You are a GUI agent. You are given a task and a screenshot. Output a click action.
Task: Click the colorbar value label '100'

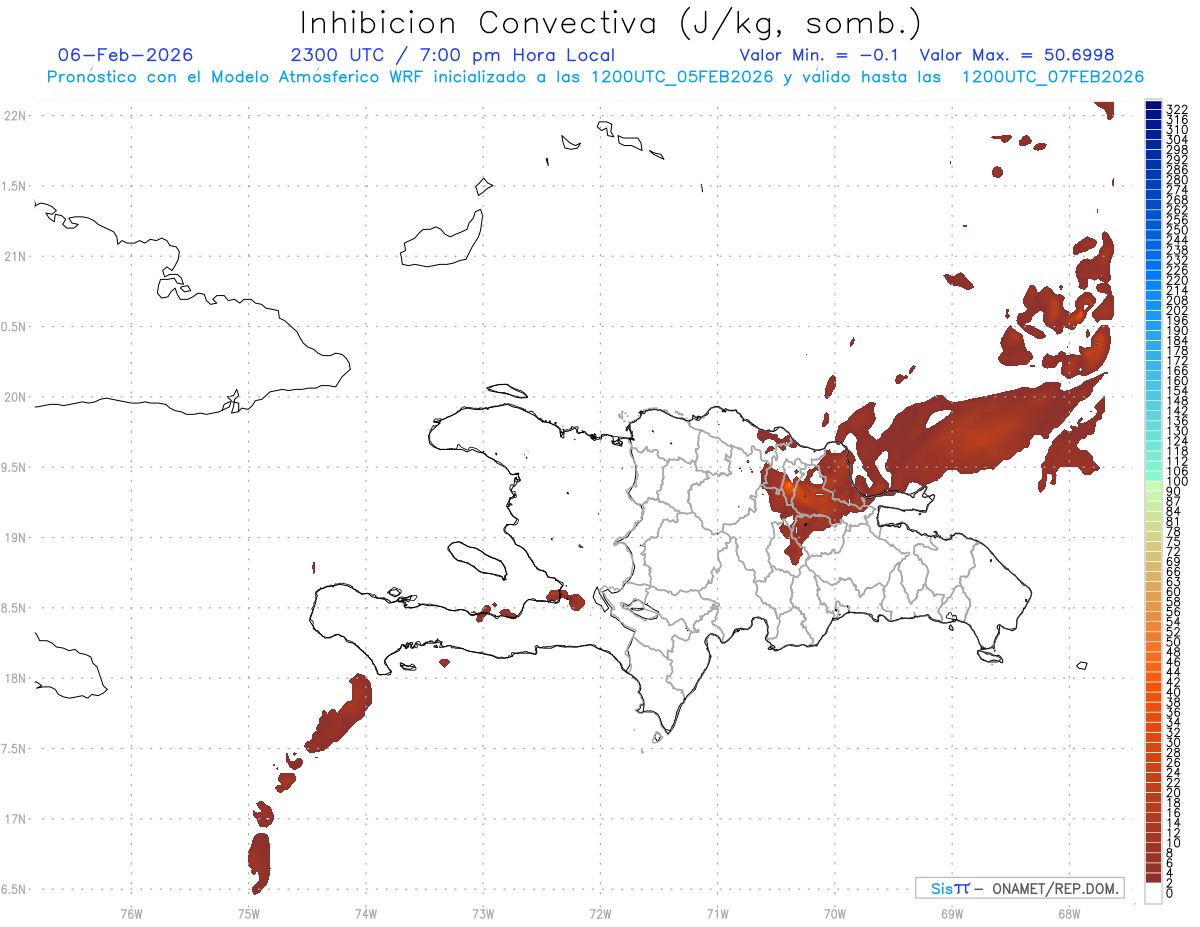click(1177, 482)
